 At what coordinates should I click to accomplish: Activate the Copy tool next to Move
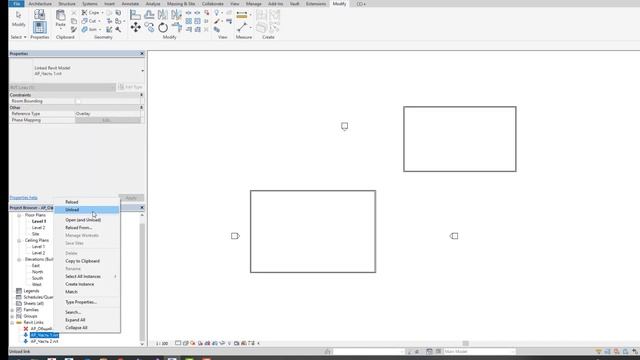pyautogui.click(x=149, y=27)
